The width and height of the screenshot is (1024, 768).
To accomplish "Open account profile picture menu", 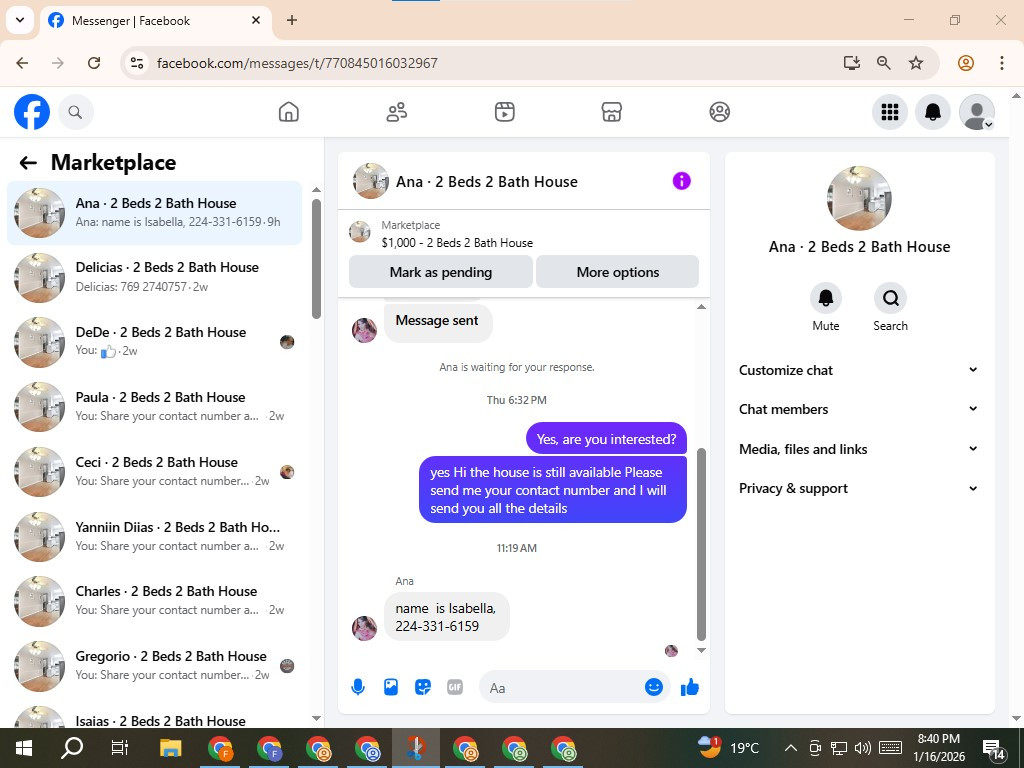I will coord(976,112).
